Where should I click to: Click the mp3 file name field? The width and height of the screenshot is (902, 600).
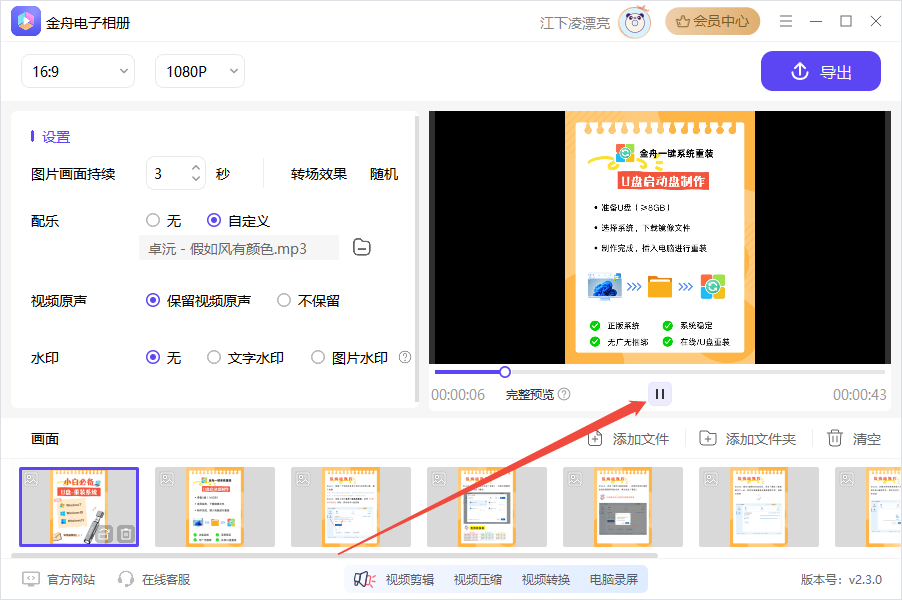click(x=239, y=249)
